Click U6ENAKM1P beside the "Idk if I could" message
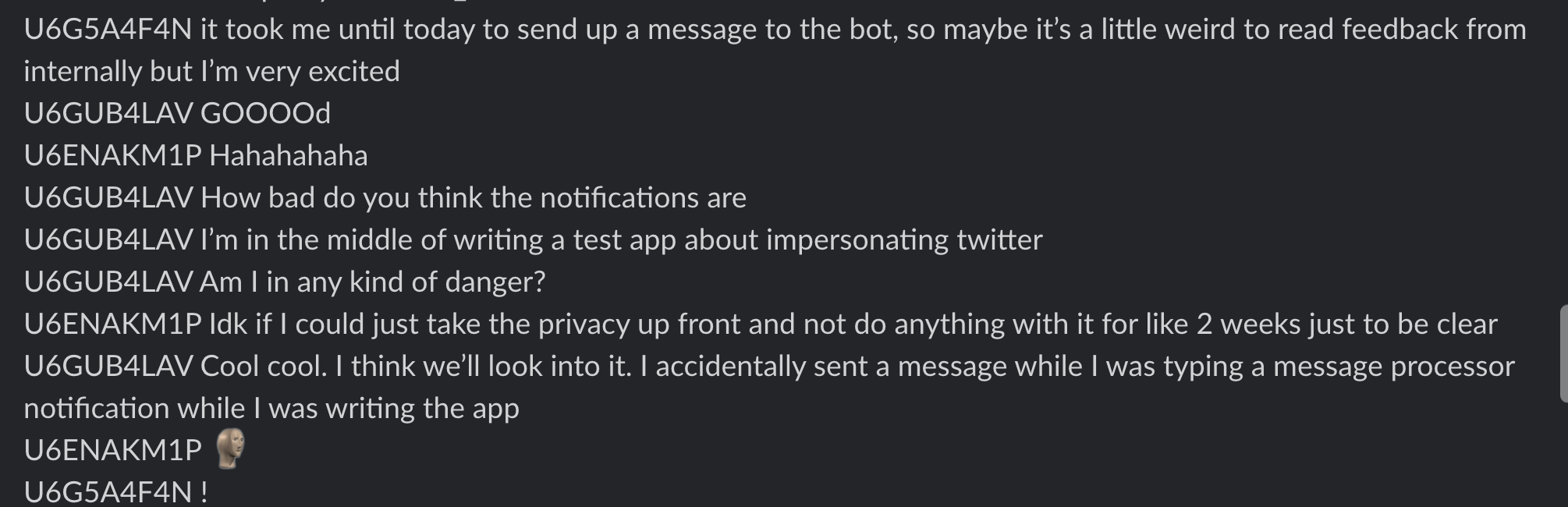1568x507 pixels. pos(113,324)
